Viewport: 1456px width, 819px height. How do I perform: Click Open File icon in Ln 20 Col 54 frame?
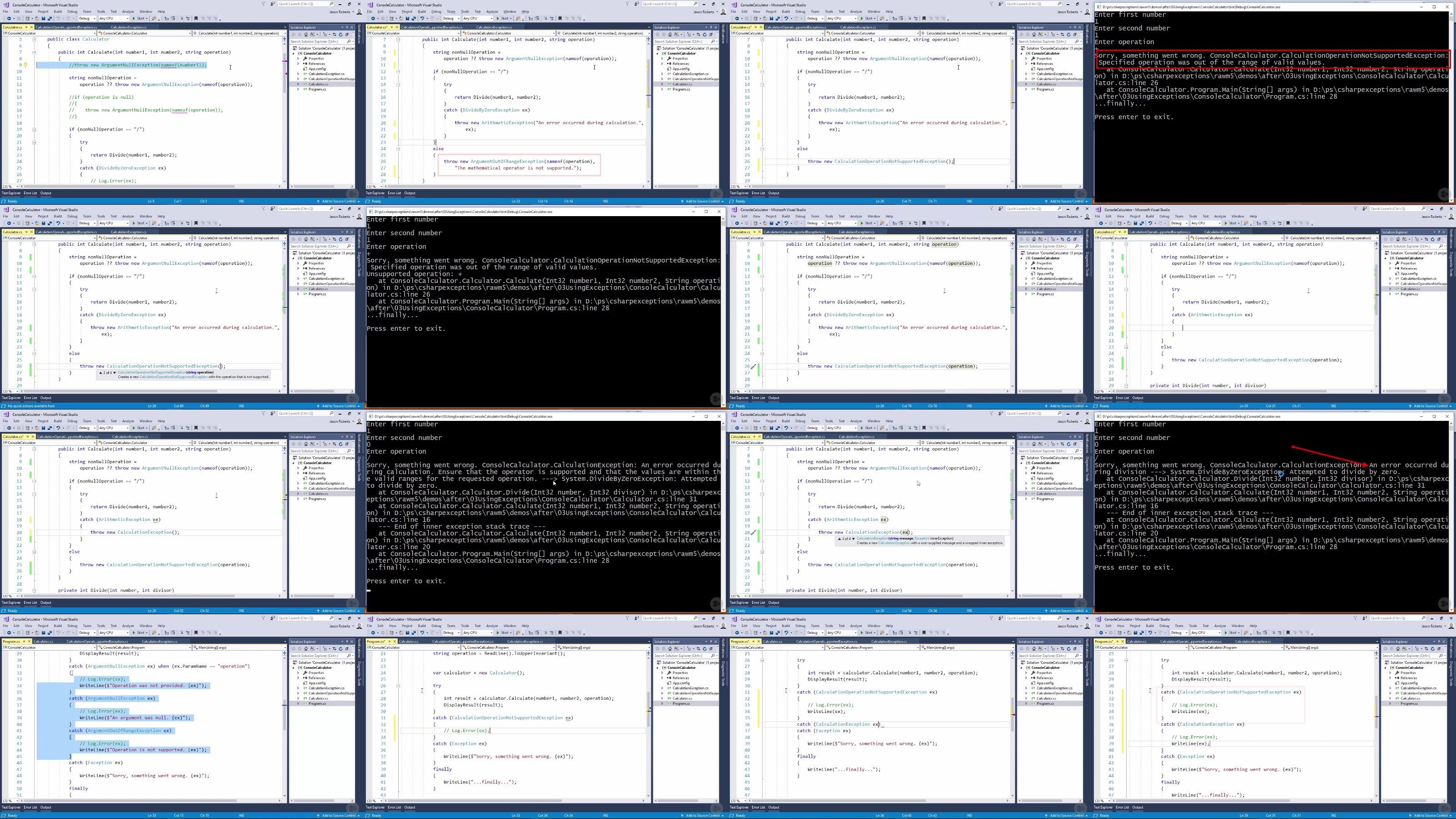click(765, 428)
